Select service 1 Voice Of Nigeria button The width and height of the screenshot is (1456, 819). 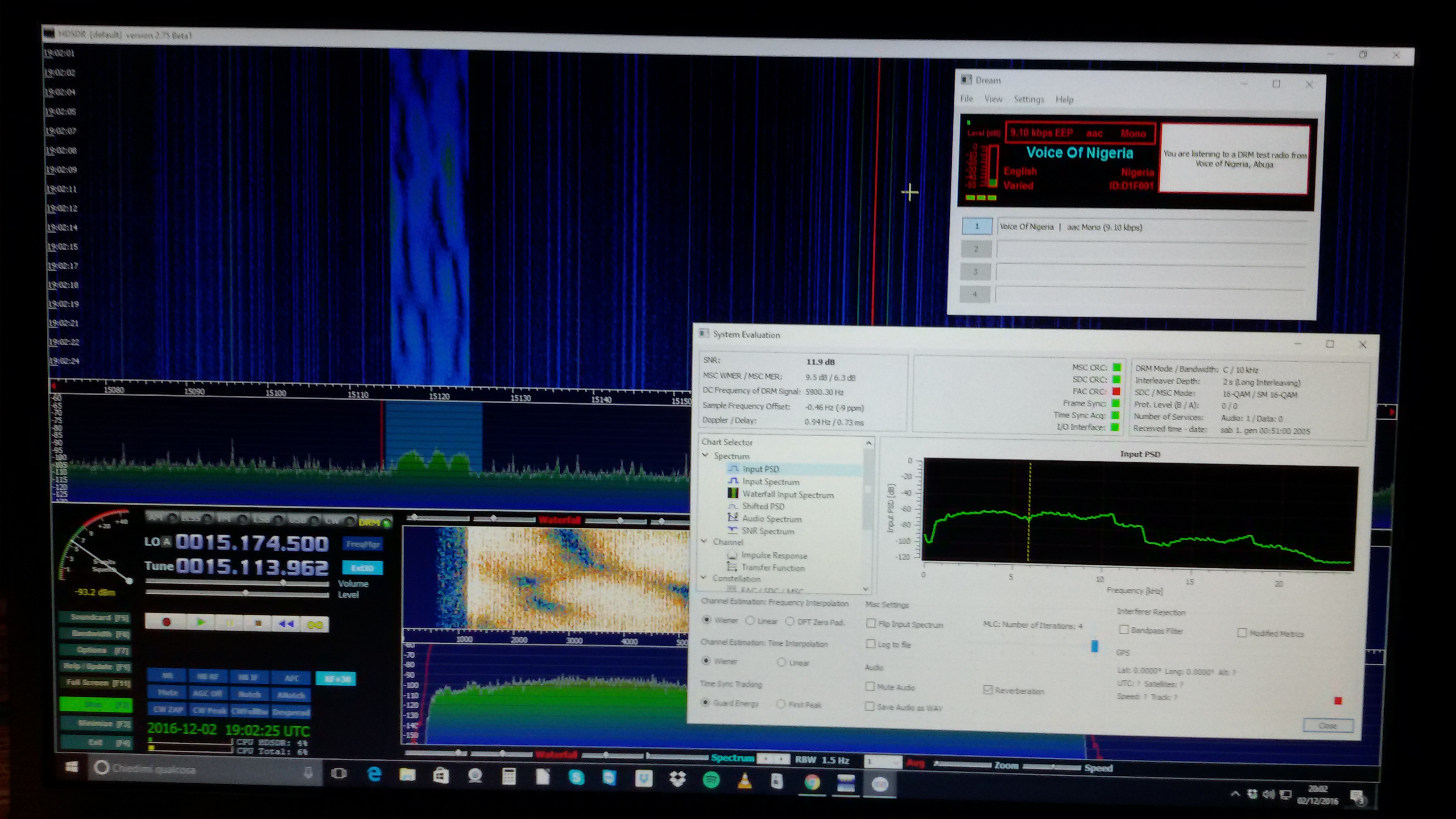(977, 226)
